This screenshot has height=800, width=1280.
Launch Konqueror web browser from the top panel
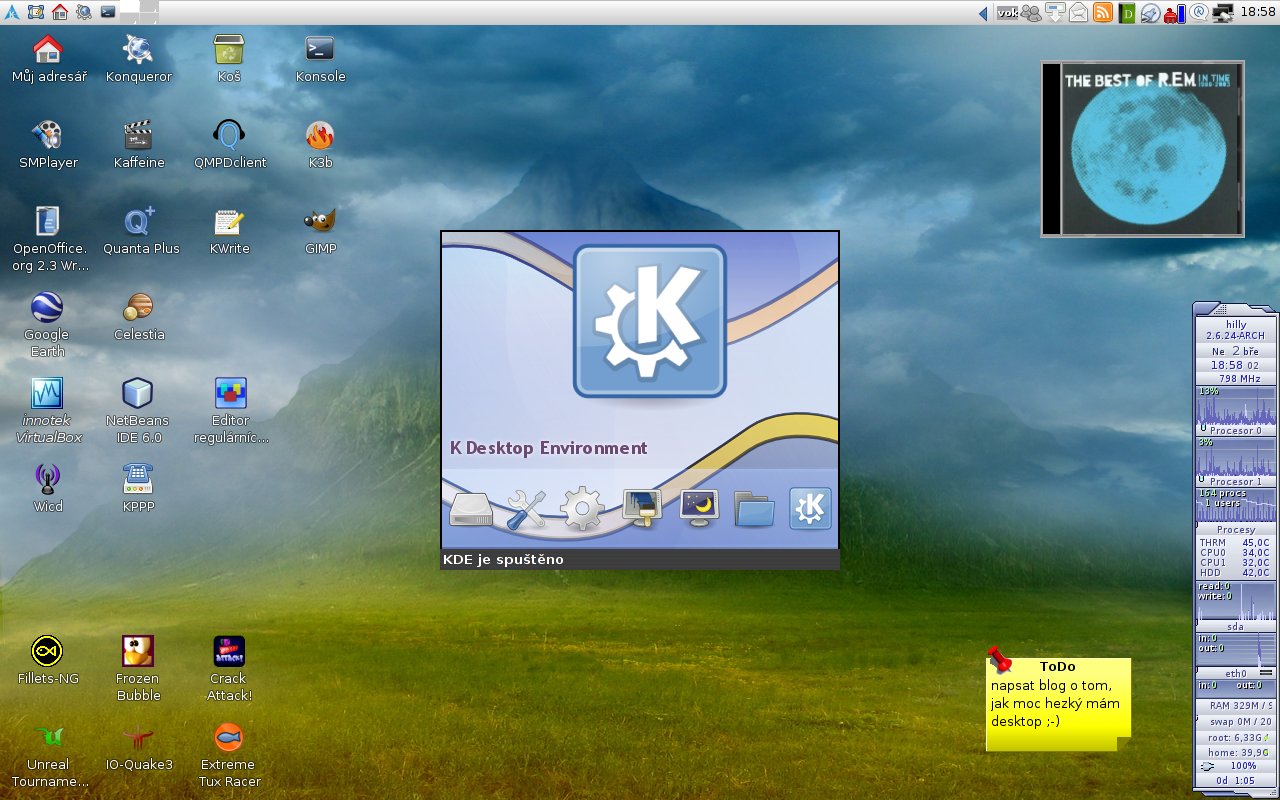84,12
